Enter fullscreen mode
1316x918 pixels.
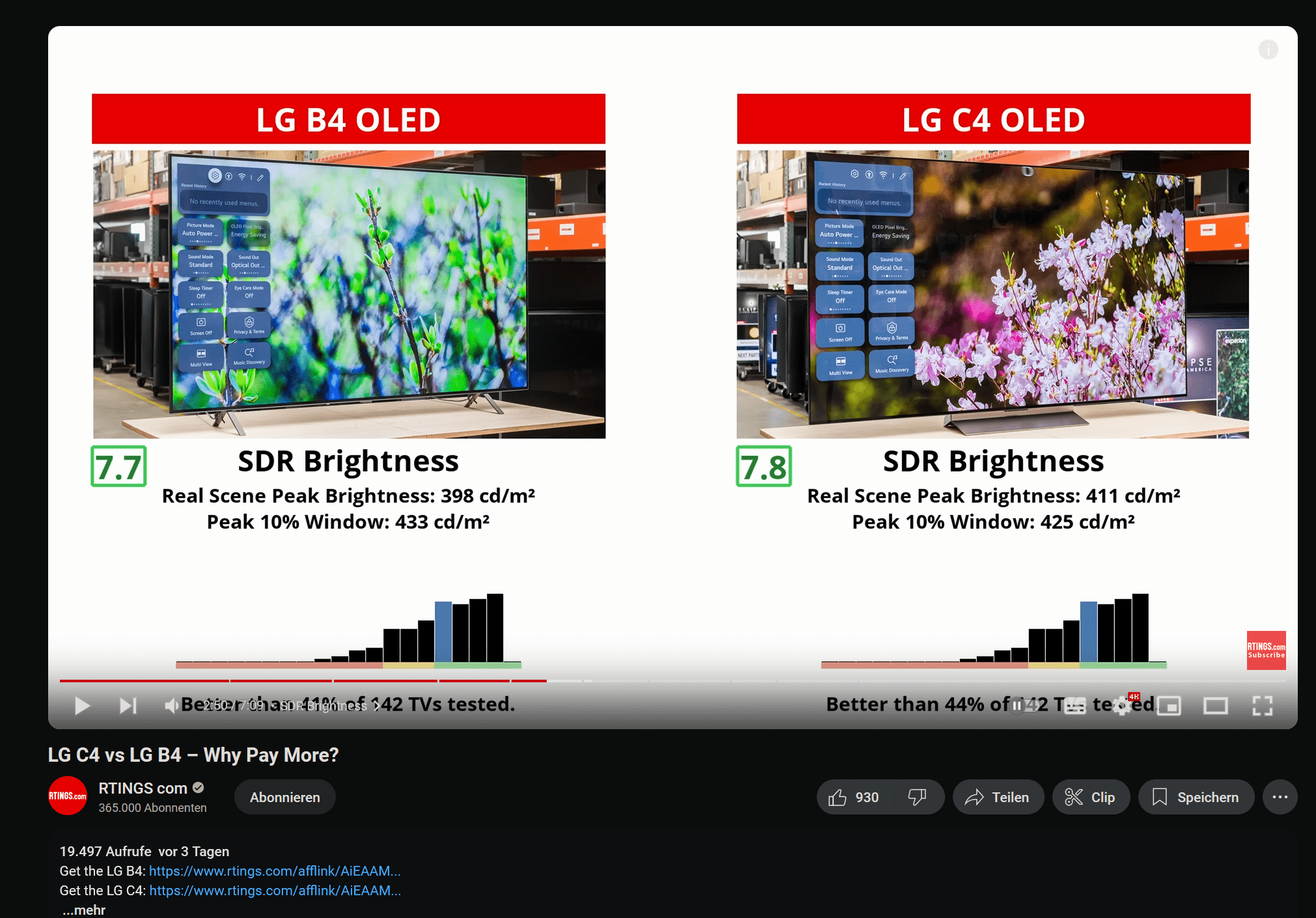1262,706
